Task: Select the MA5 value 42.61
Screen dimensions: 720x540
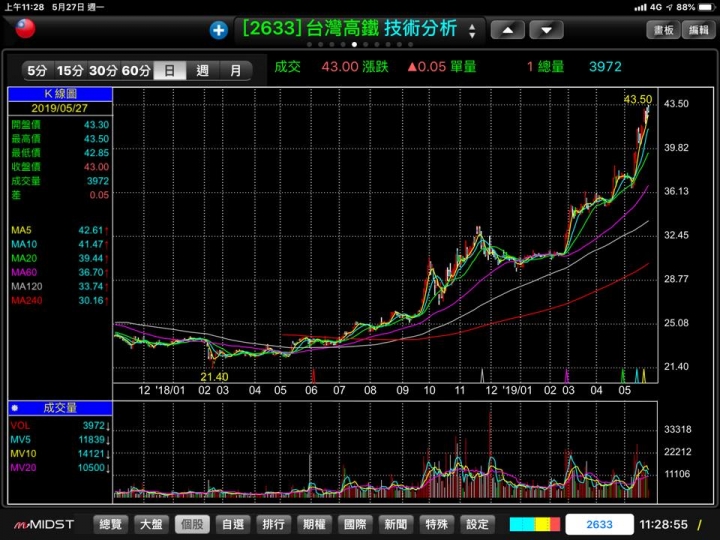Action: (x=90, y=230)
